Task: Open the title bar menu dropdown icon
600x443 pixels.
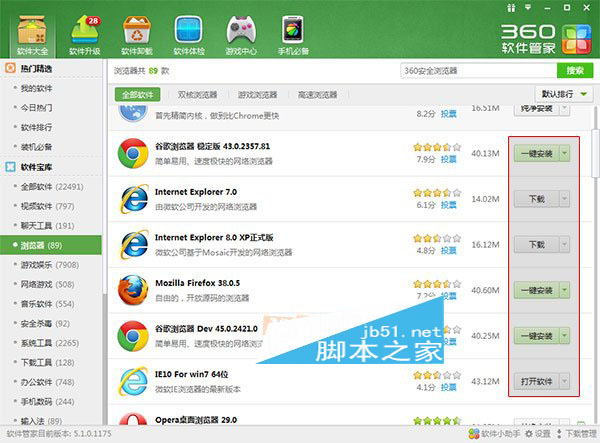Action: tap(528, 7)
